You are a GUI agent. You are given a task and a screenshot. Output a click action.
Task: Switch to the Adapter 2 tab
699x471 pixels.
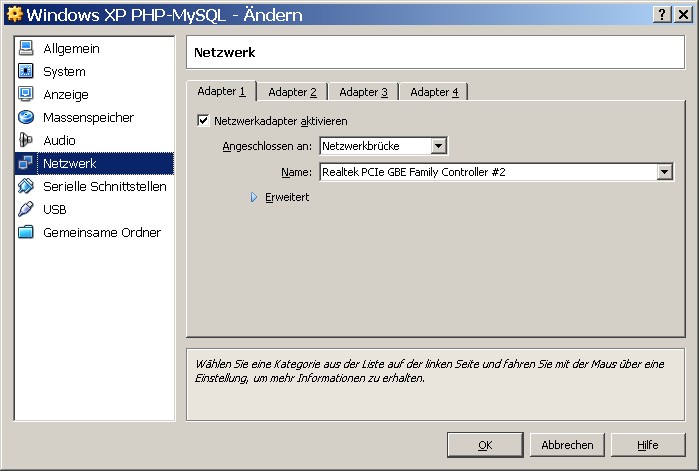[x=292, y=92]
